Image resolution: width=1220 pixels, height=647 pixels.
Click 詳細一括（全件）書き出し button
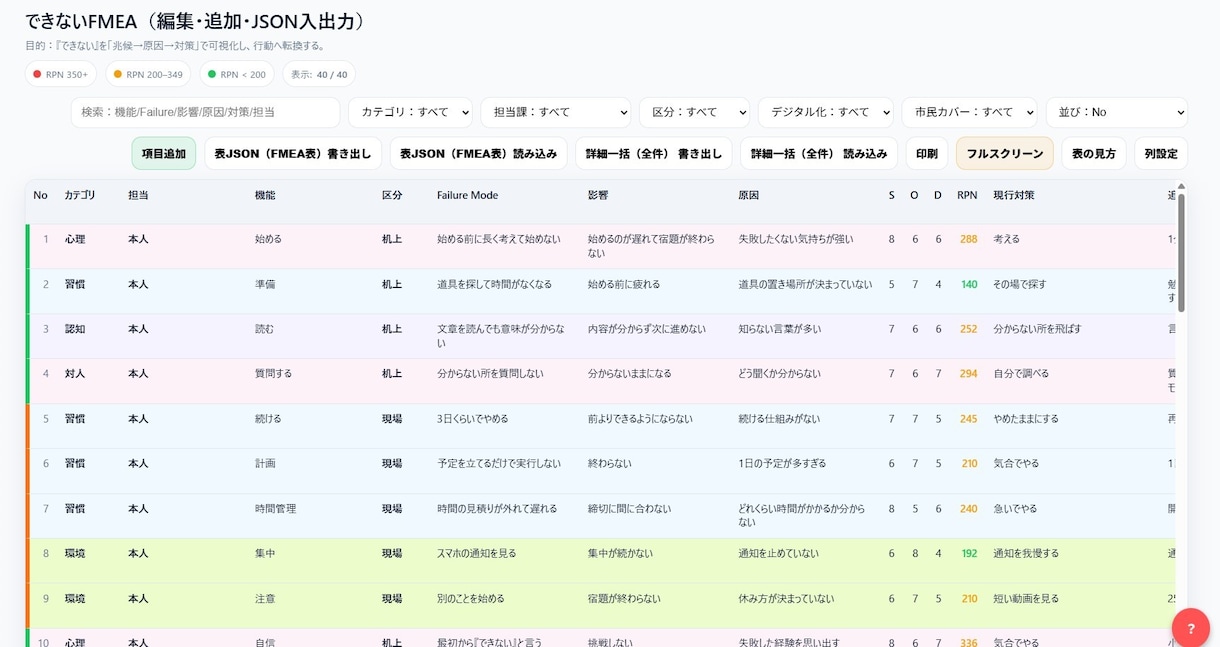(653, 153)
